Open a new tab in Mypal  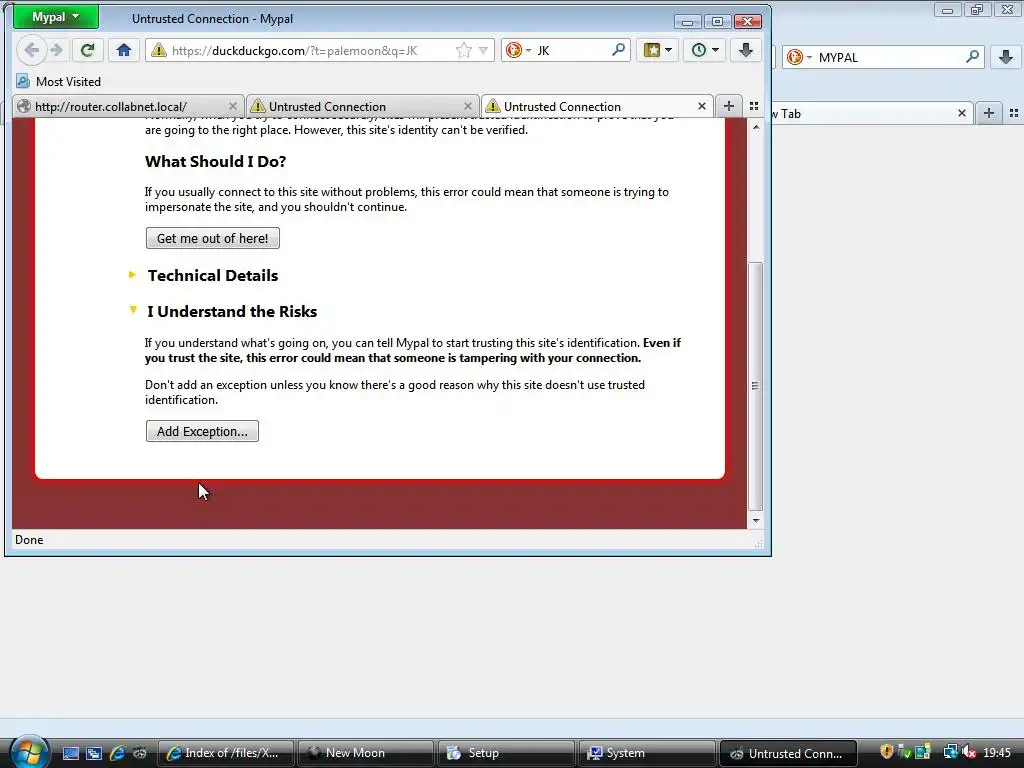click(x=729, y=106)
